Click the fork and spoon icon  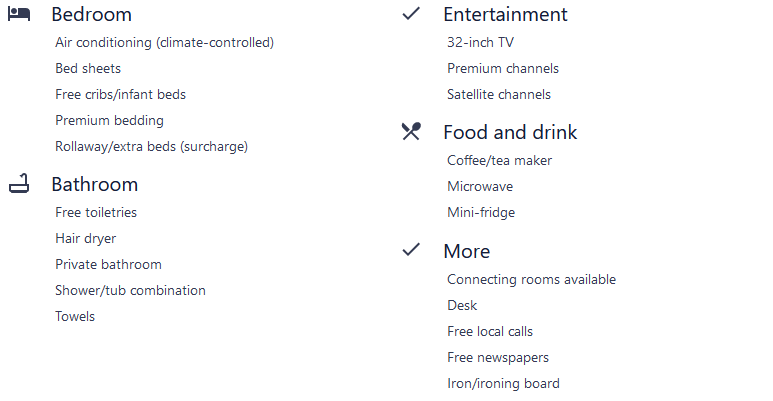click(x=410, y=132)
